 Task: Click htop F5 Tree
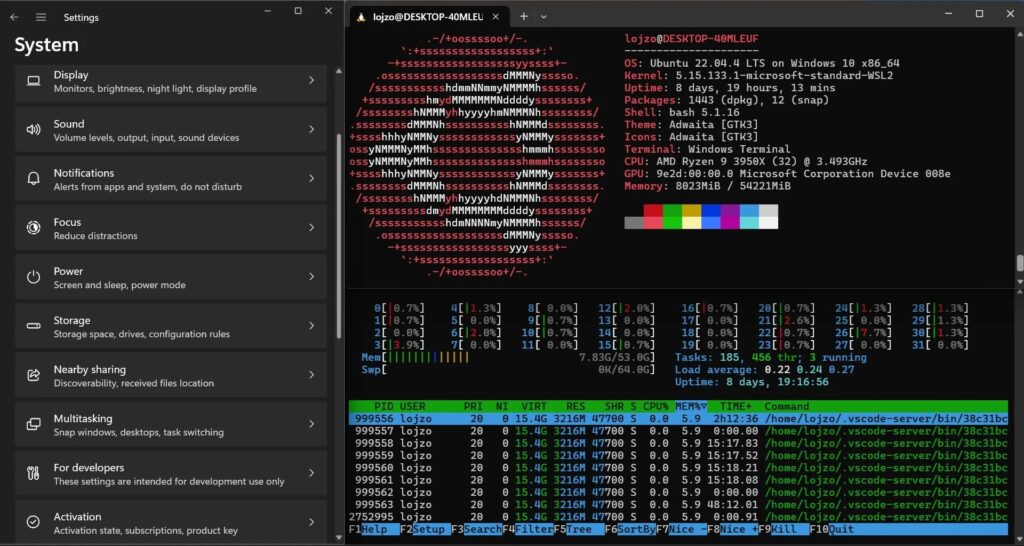coord(578,529)
